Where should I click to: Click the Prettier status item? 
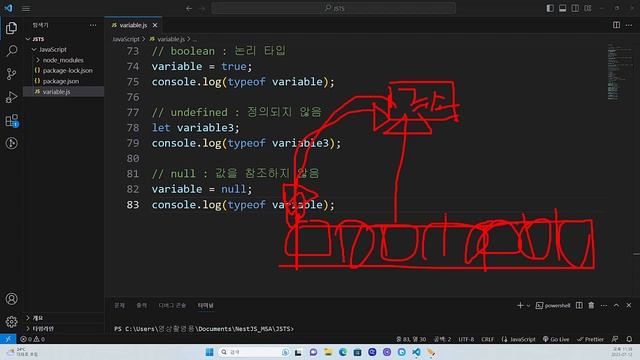tap(590, 339)
